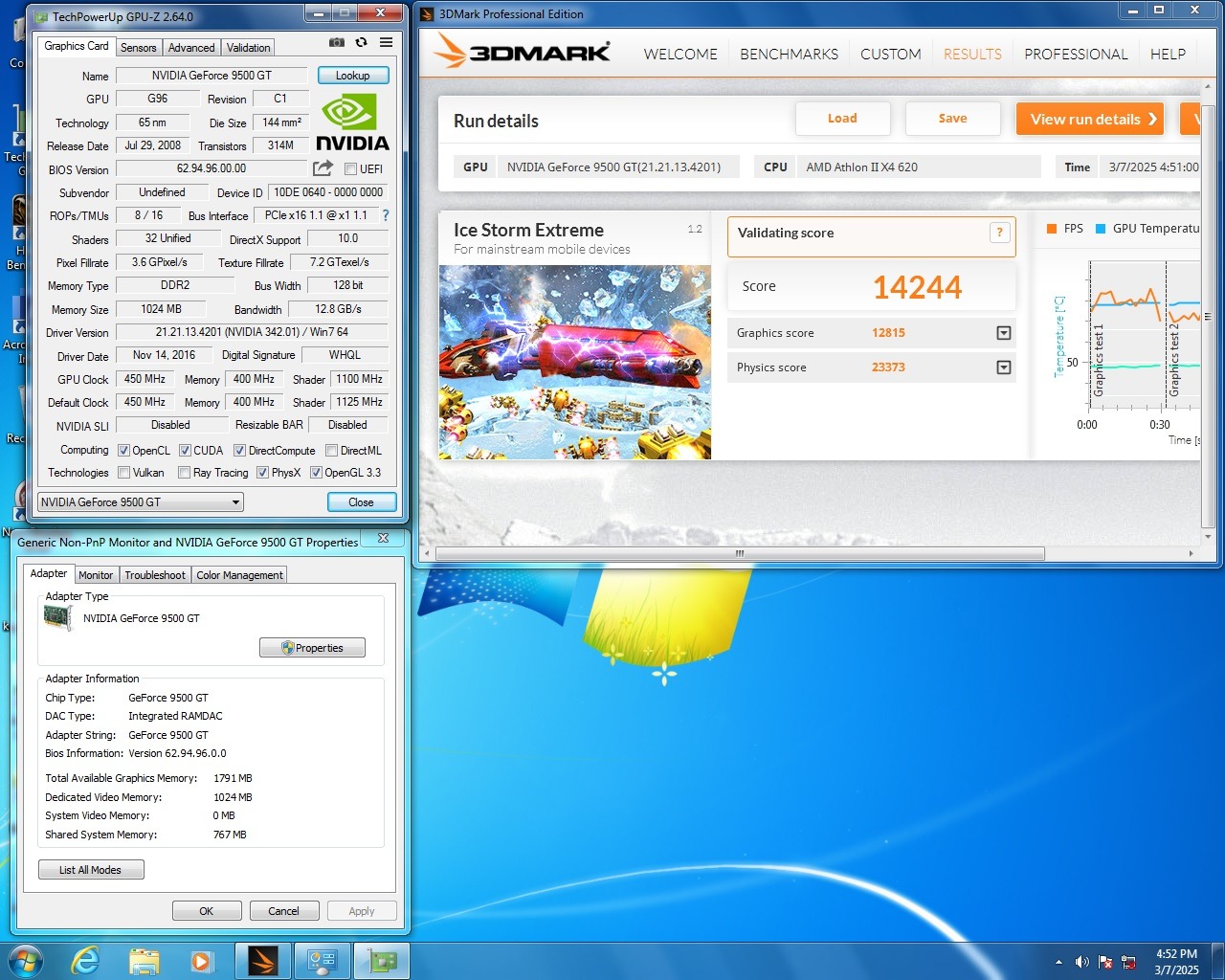Click the View run details button
Screen dimensions: 1225x980
coord(1089,120)
